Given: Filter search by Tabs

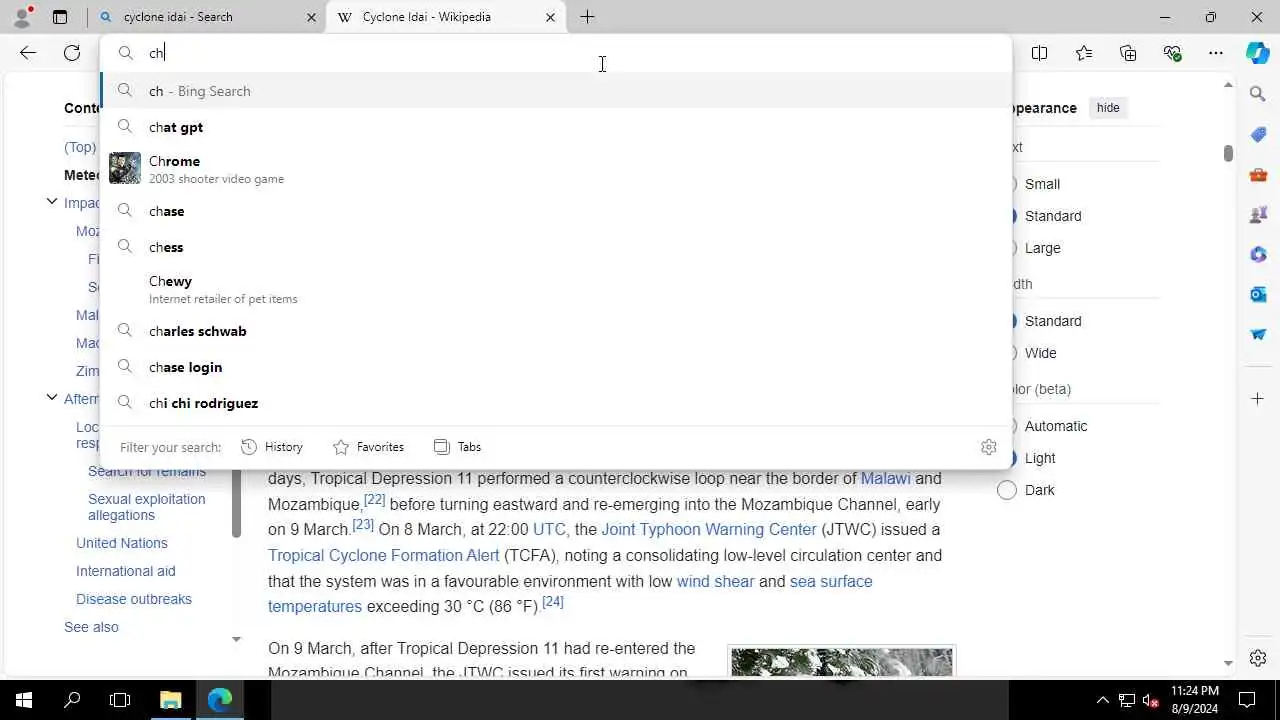Looking at the screenshot, I should tap(457, 447).
